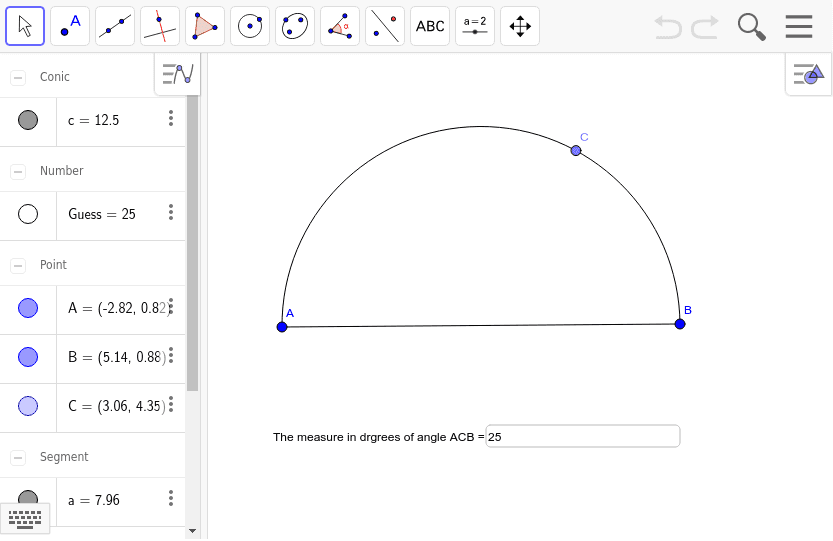Open options menu for point C row
Image resolution: width=833 pixels, height=541 pixels.
pyautogui.click(x=171, y=404)
